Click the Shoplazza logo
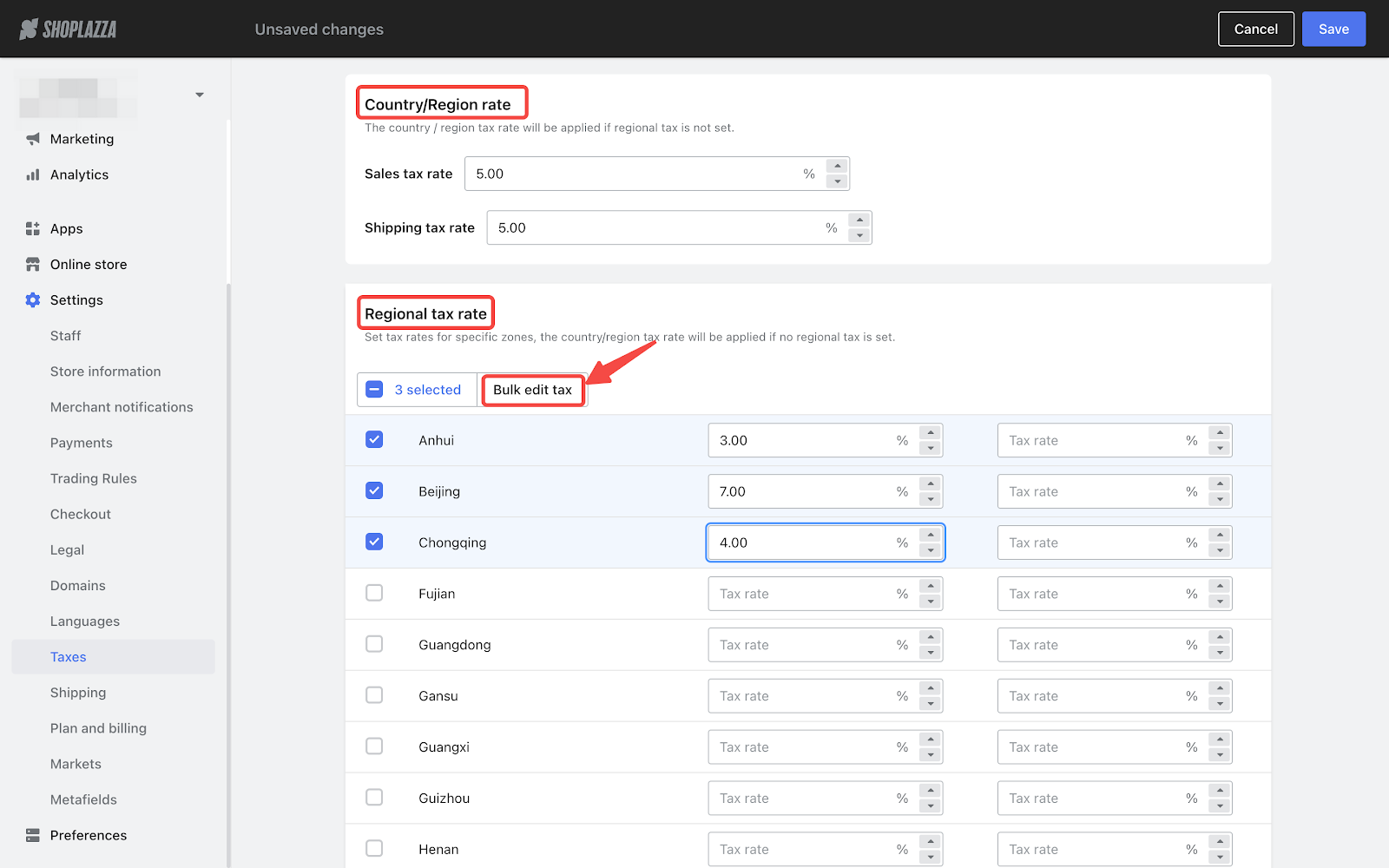This screenshot has height=868, width=1389. [x=68, y=30]
